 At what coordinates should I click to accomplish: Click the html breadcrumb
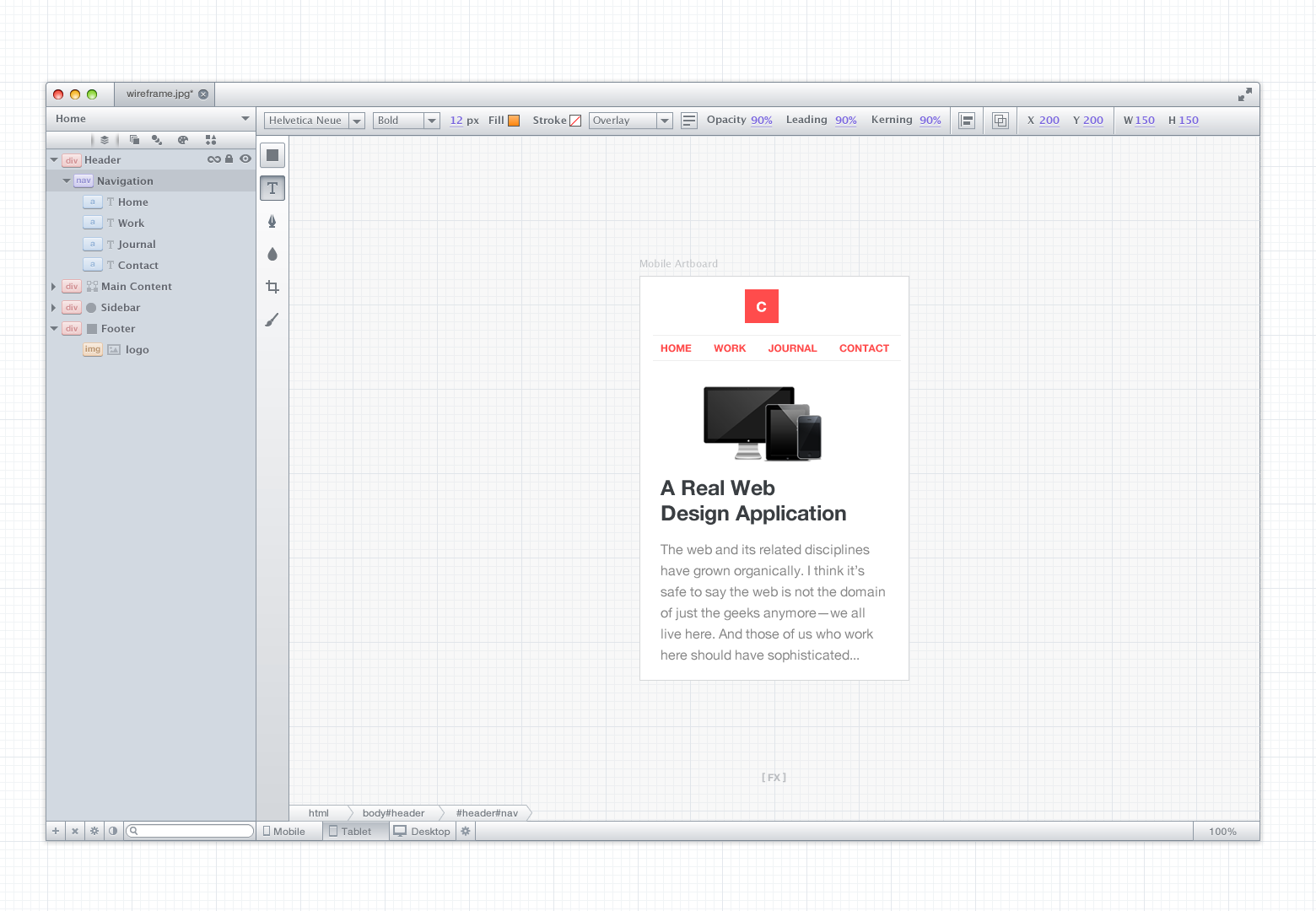click(318, 813)
